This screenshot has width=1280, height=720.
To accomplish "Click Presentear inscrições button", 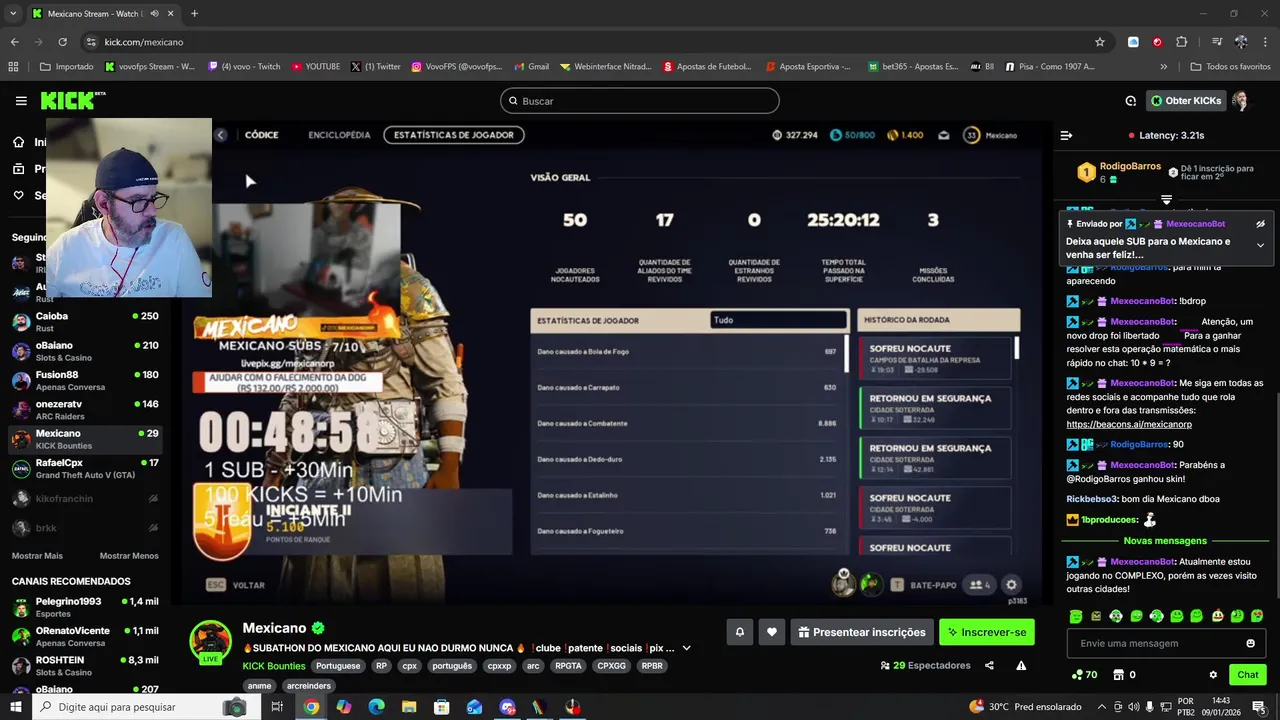I will (x=862, y=632).
